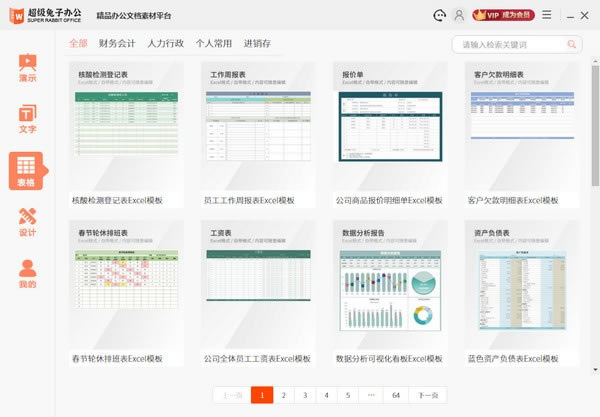
Task: Go to page 4
Action: click(326, 395)
